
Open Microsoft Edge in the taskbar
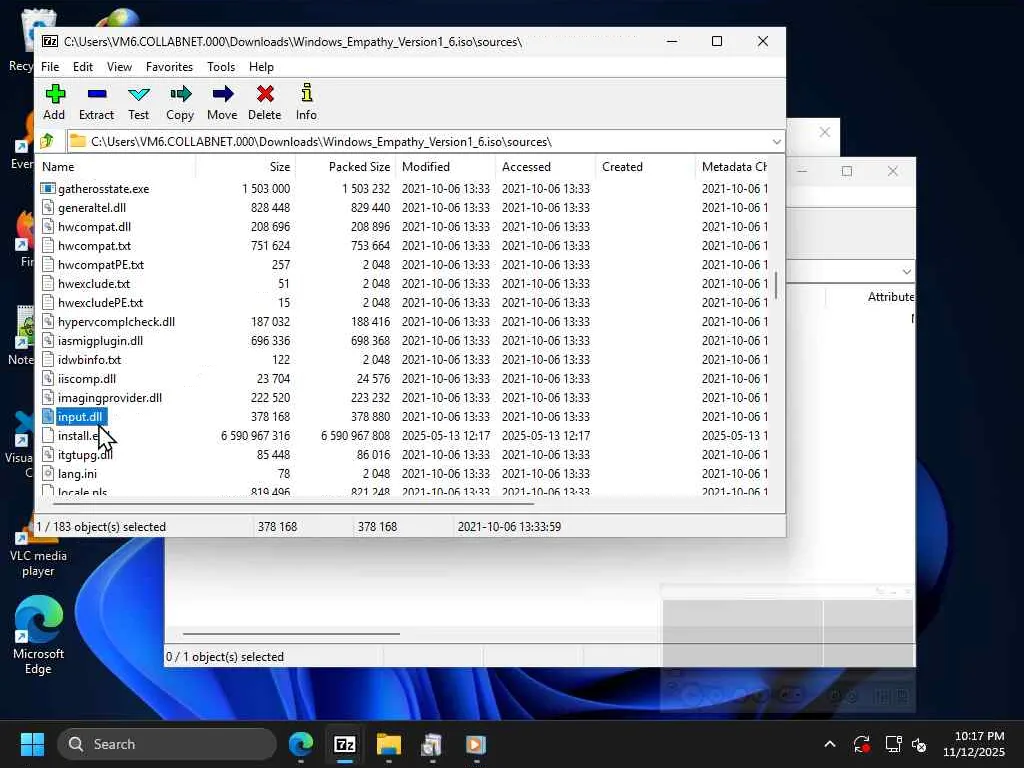(x=301, y=744)
